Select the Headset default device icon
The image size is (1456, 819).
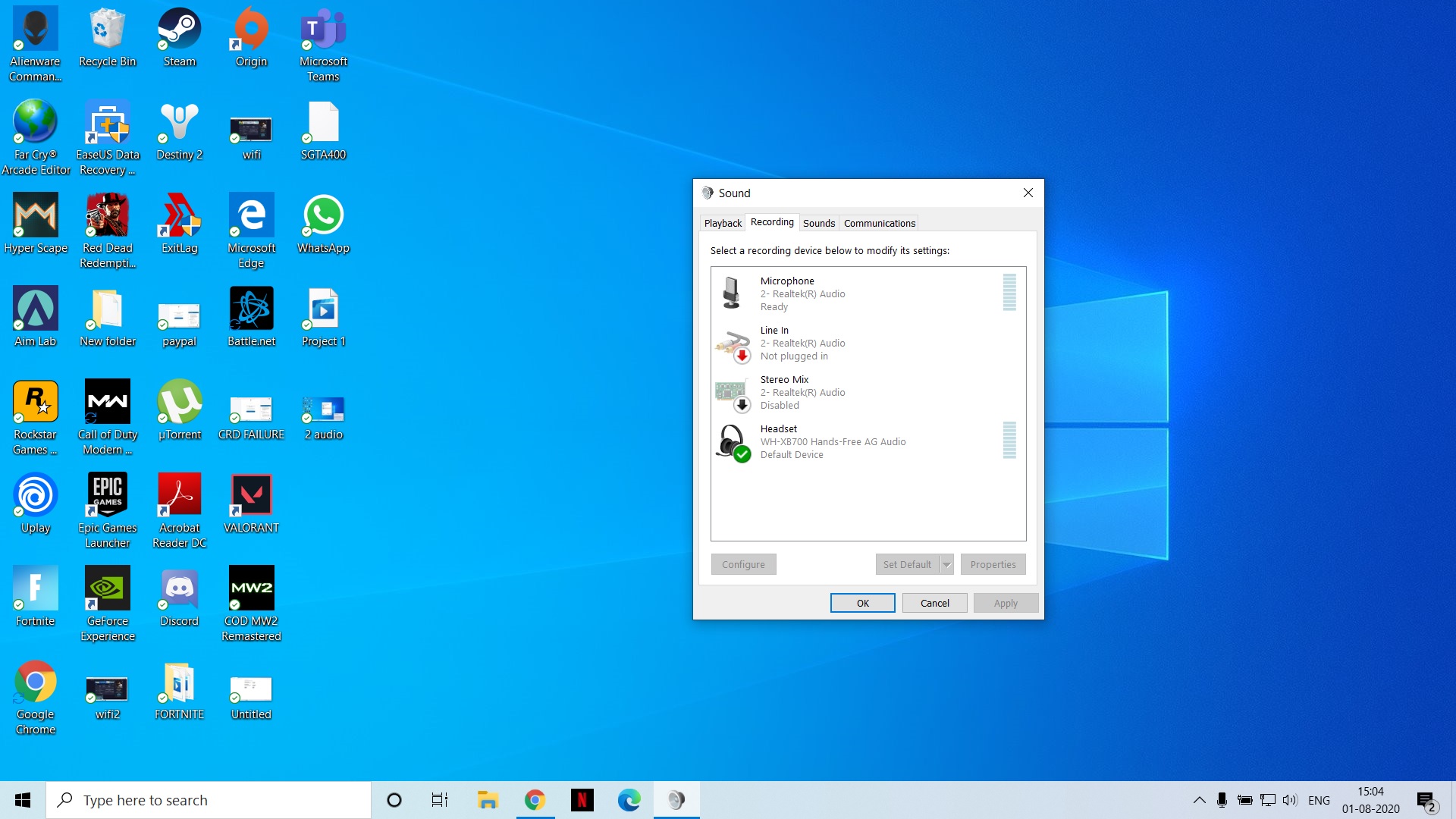[733, 443]
